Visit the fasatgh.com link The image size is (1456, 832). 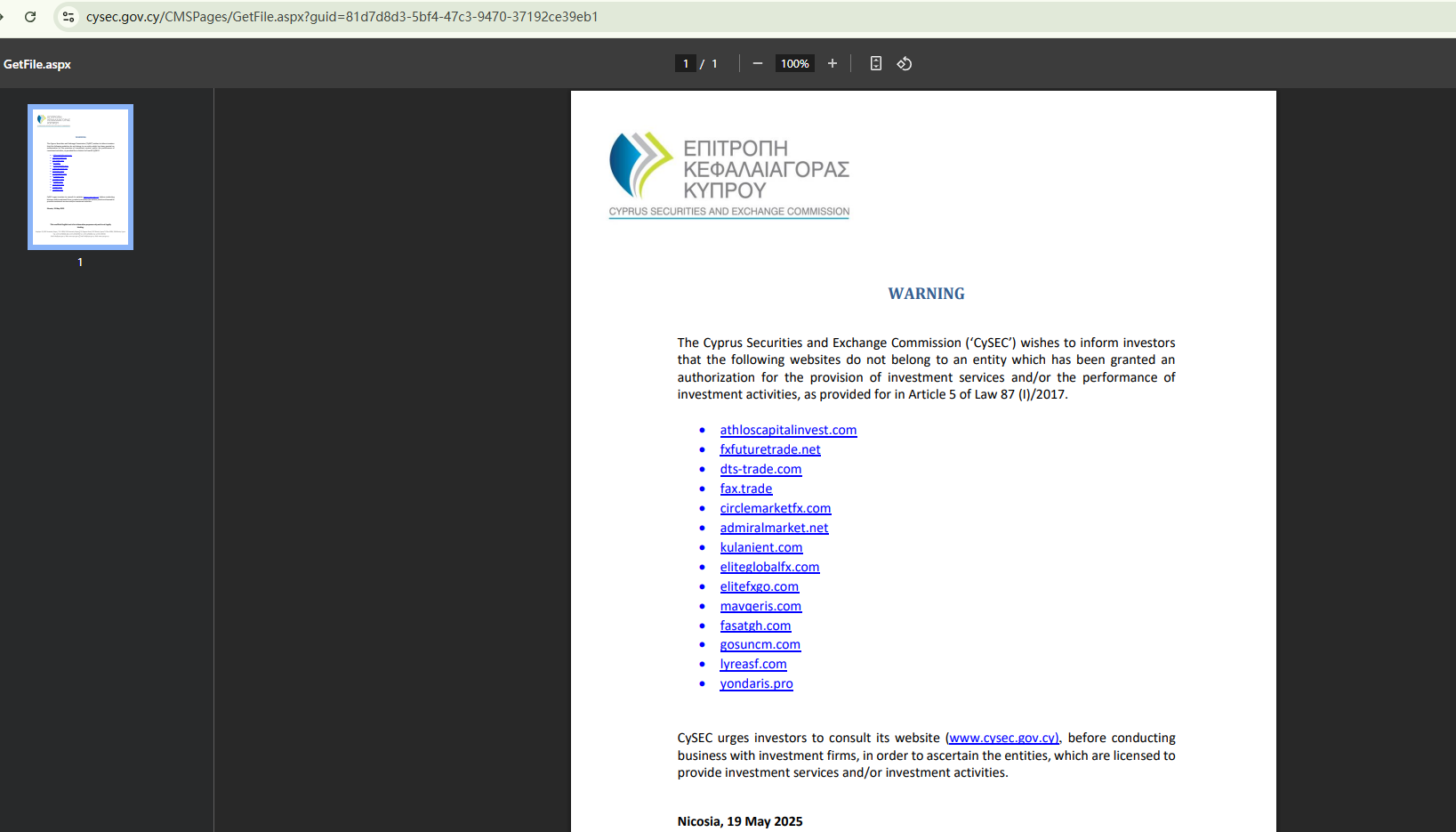(x=755, y=626)
